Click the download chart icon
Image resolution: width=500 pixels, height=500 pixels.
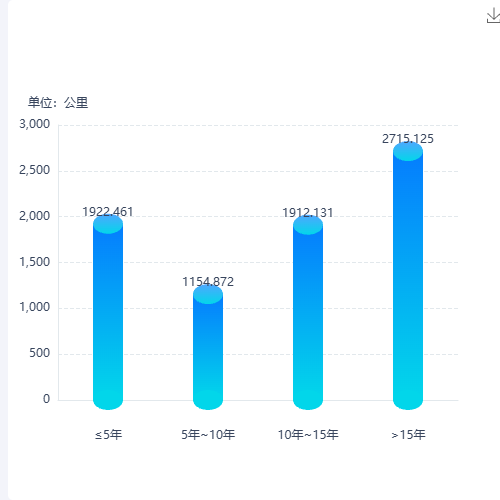click(493, 16)
